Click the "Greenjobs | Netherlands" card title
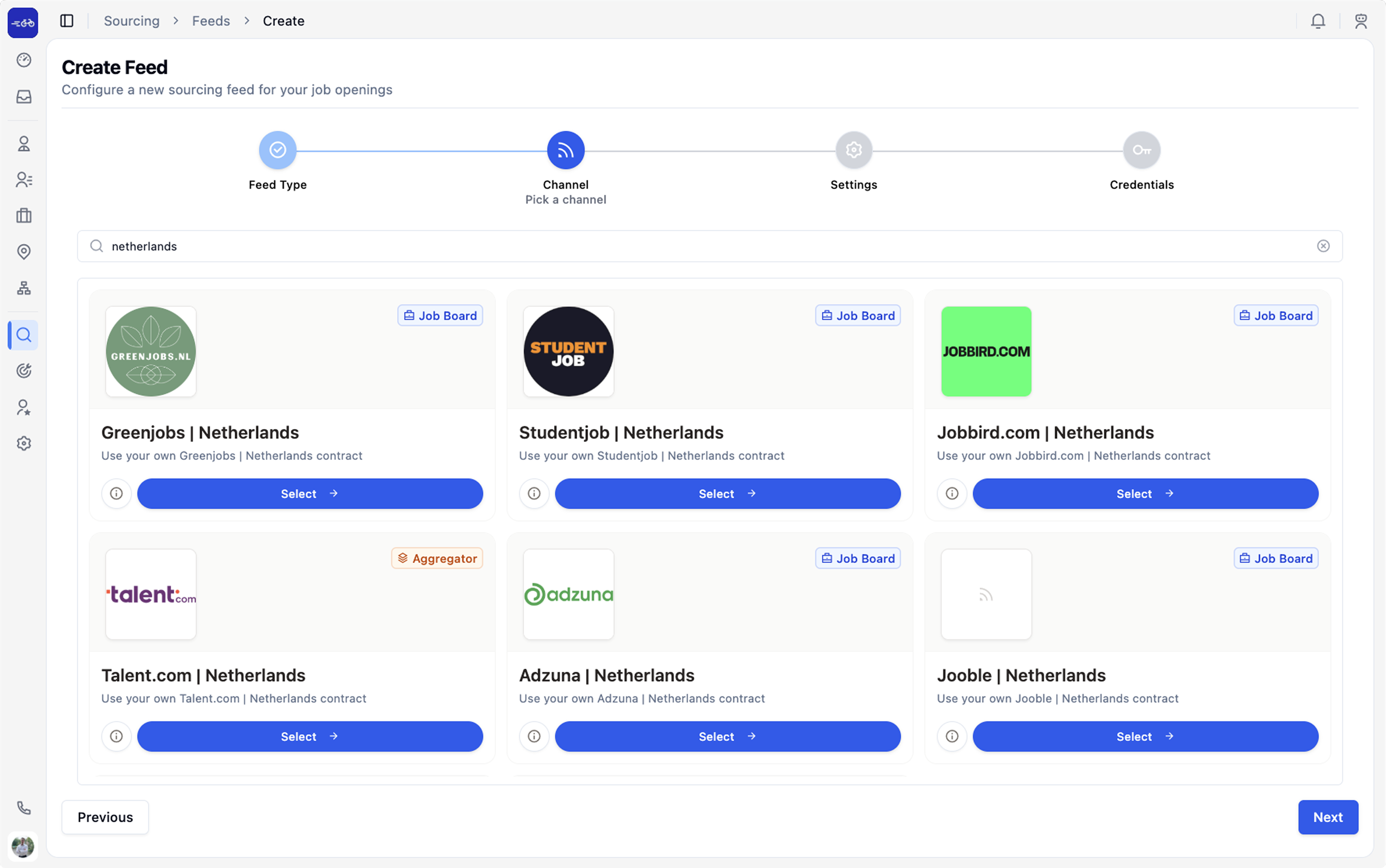The height and width of the screenshot is (868, 1386). point(200,432)
